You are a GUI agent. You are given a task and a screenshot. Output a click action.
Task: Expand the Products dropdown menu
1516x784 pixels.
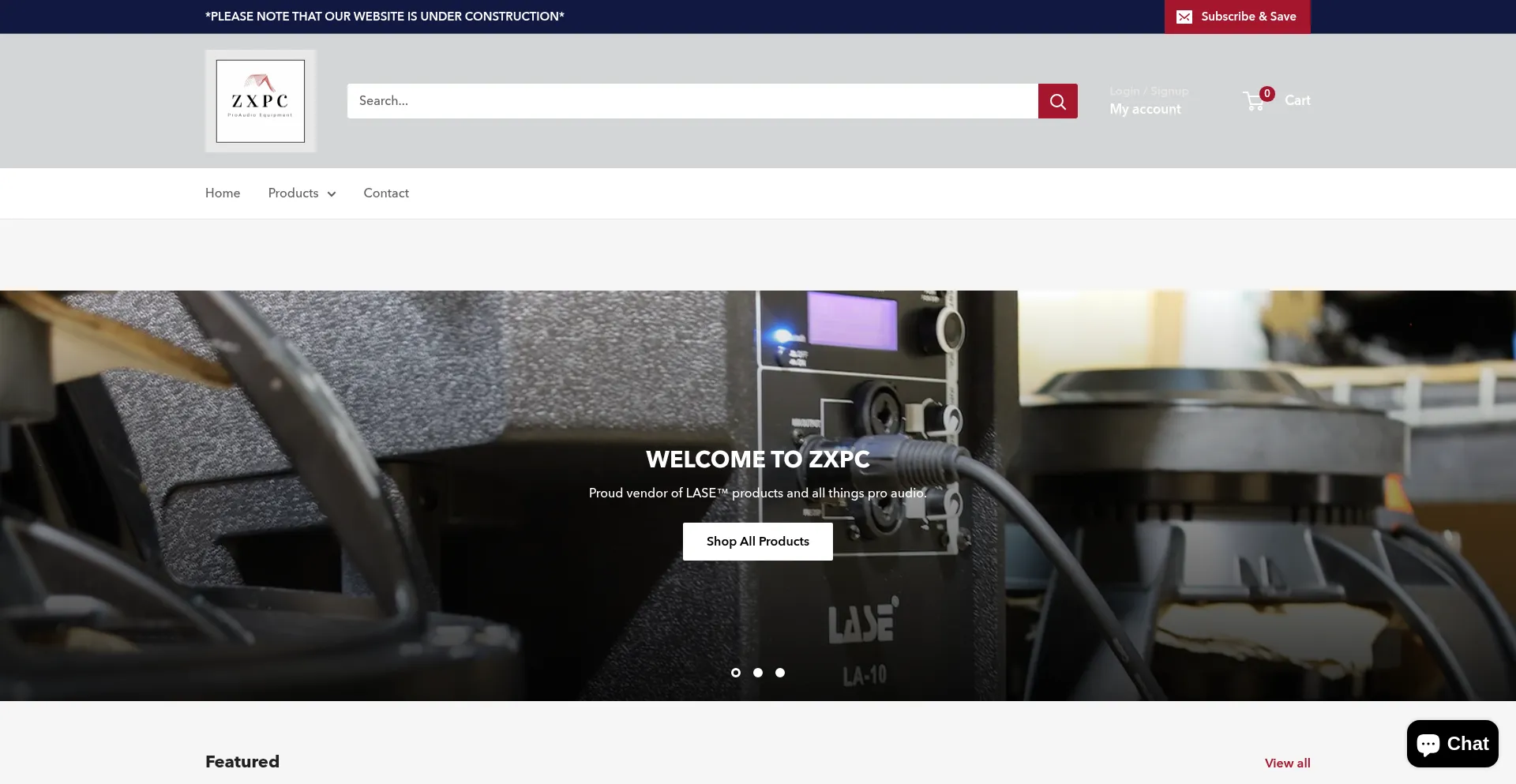(x=302, y=193)
